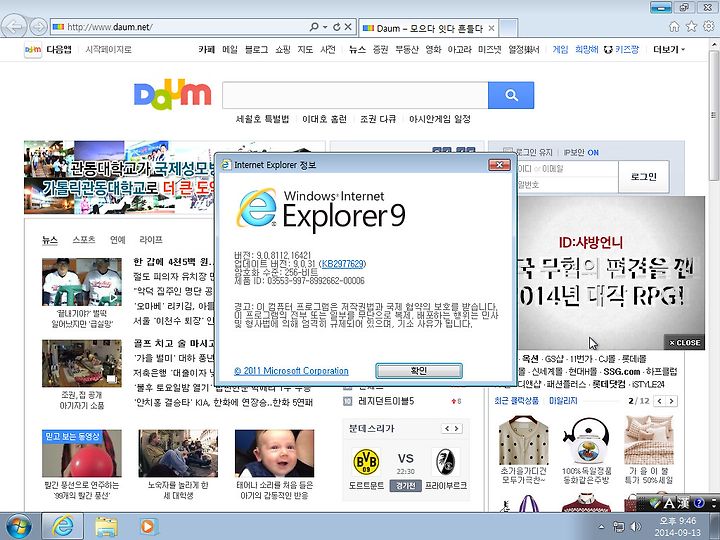Click Internet Explorer taskbar icon
720x540 pixels.
click(x=62, y=526)
